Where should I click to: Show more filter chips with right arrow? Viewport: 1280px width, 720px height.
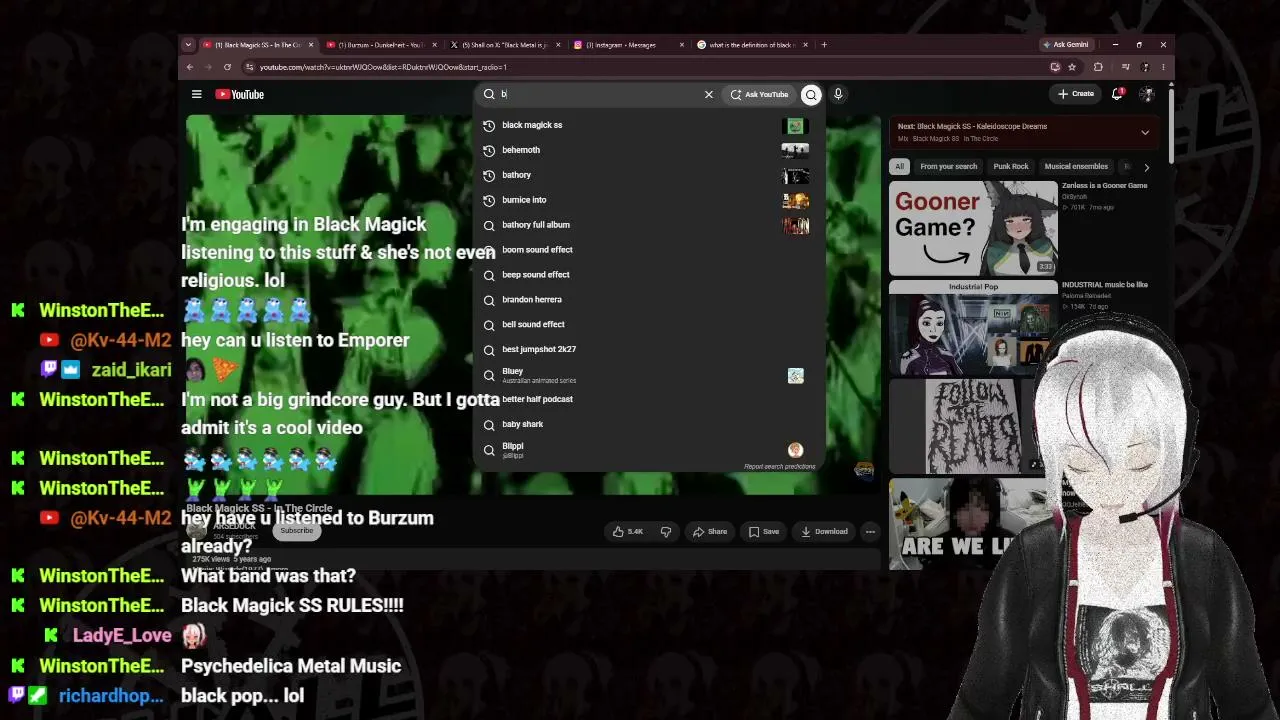coord(1146,167)
